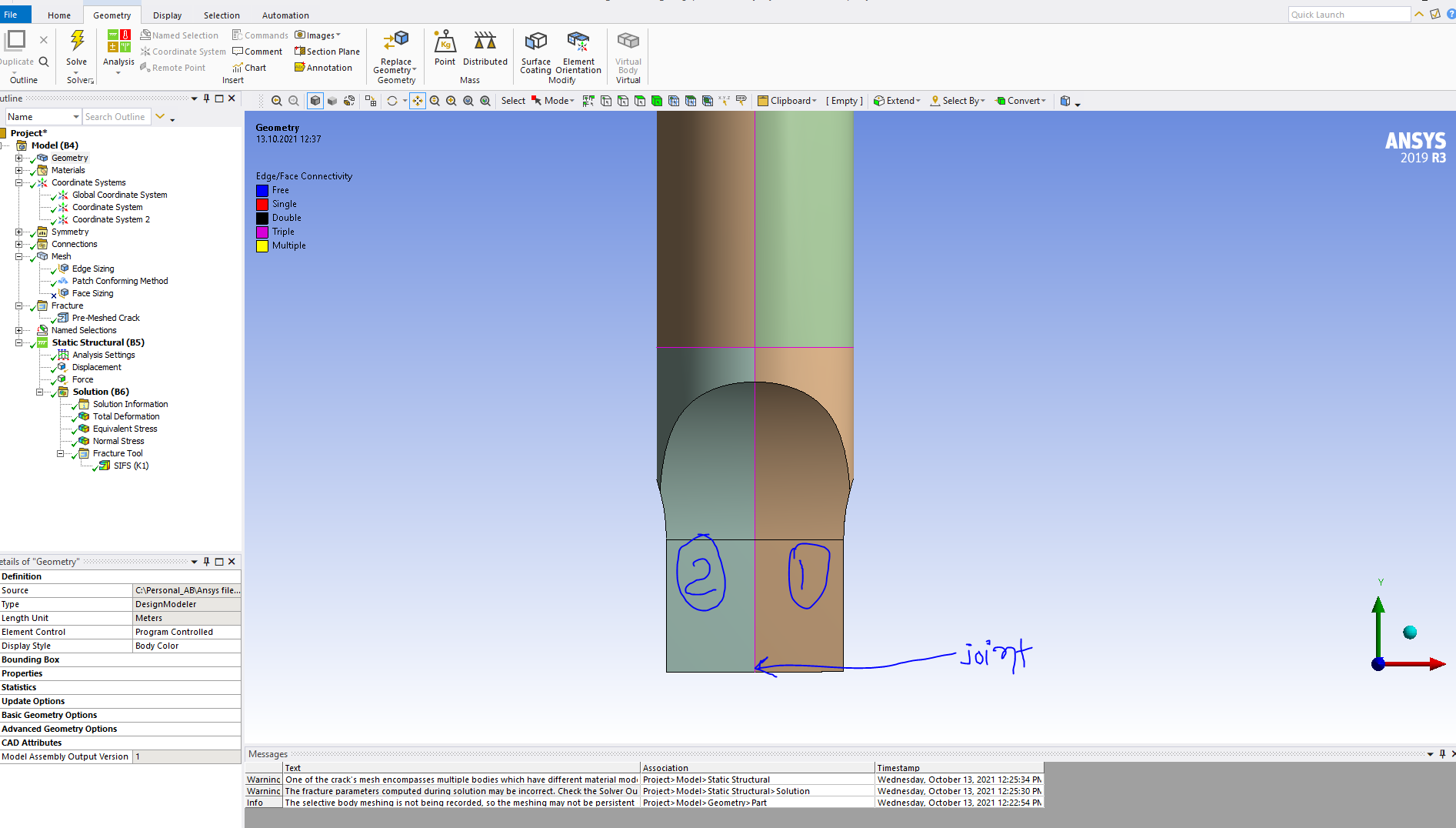The width and height of the screenshot is (1456, 828).
Task: Add an Annotation from the ribbon
Action: point(323,68)
